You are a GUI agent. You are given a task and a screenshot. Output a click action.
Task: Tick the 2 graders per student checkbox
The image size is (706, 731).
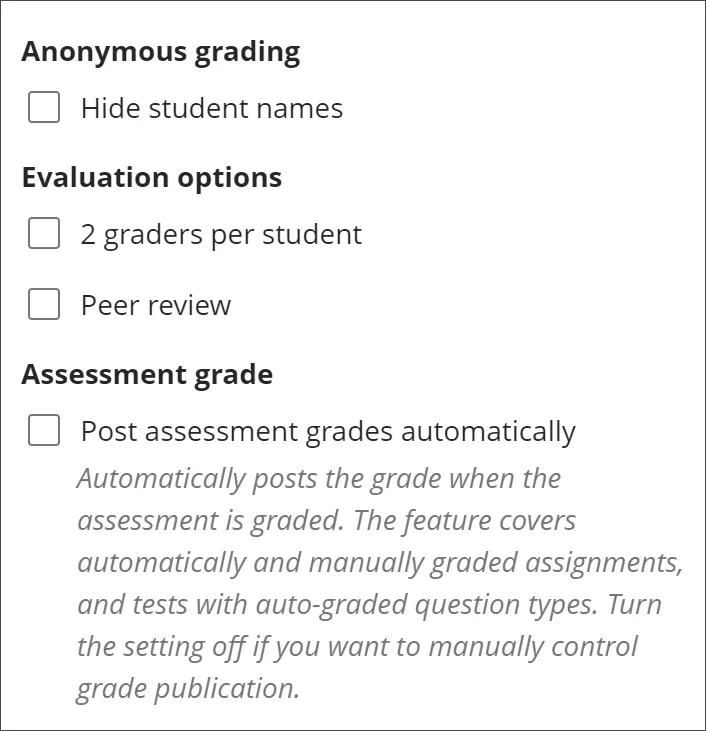[44, 233]
